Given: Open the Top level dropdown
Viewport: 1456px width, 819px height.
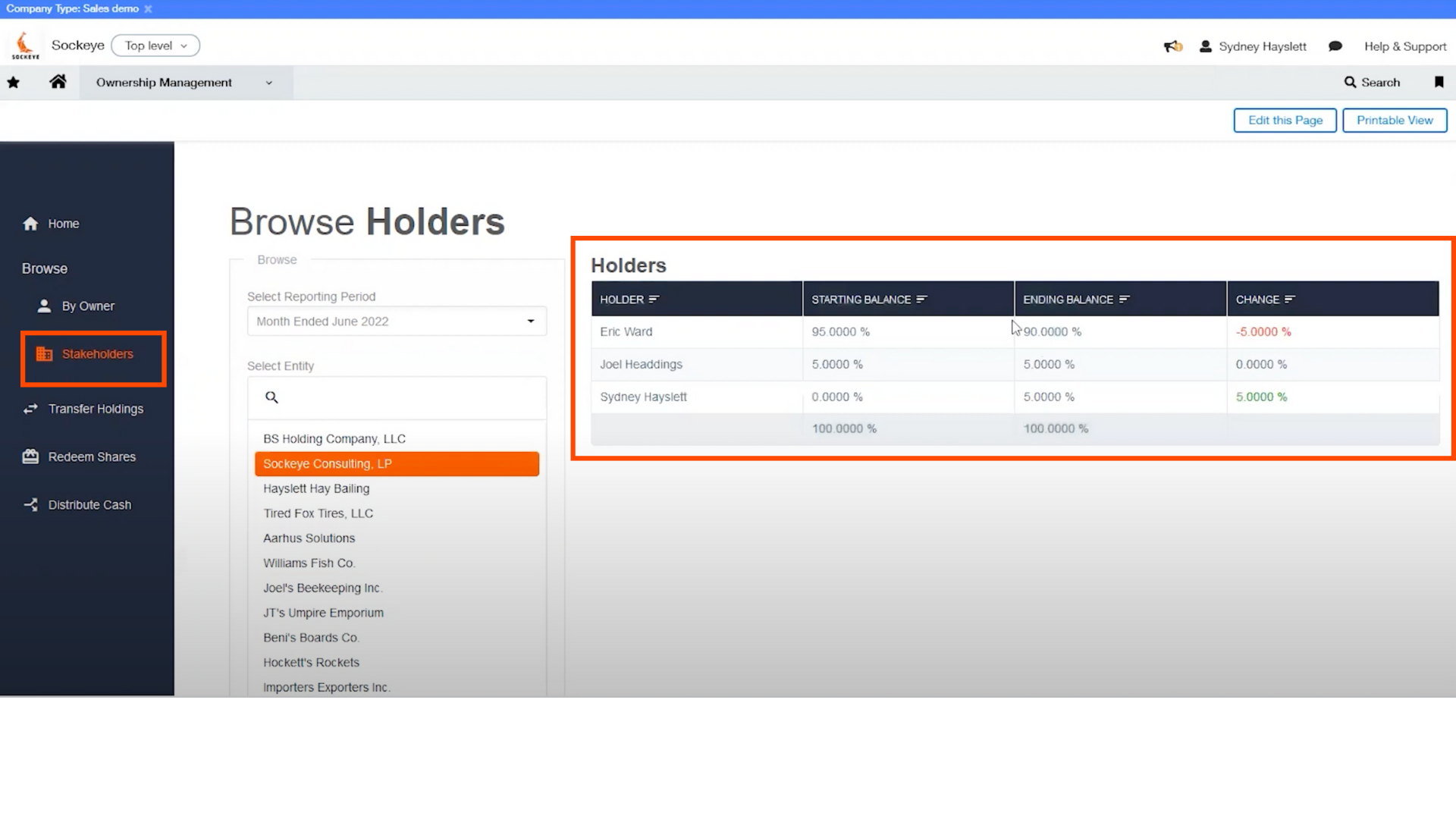Looking at the screenshot, I should coord(155,45).
